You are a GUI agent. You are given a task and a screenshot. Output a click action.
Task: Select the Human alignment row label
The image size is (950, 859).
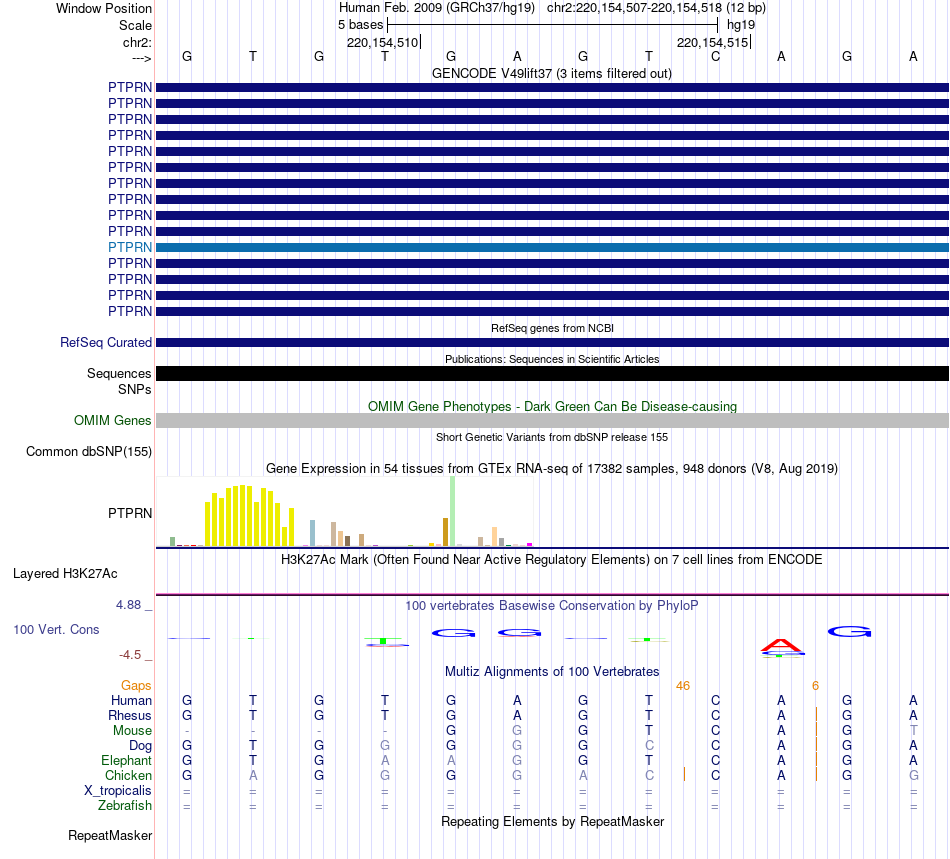131,700
